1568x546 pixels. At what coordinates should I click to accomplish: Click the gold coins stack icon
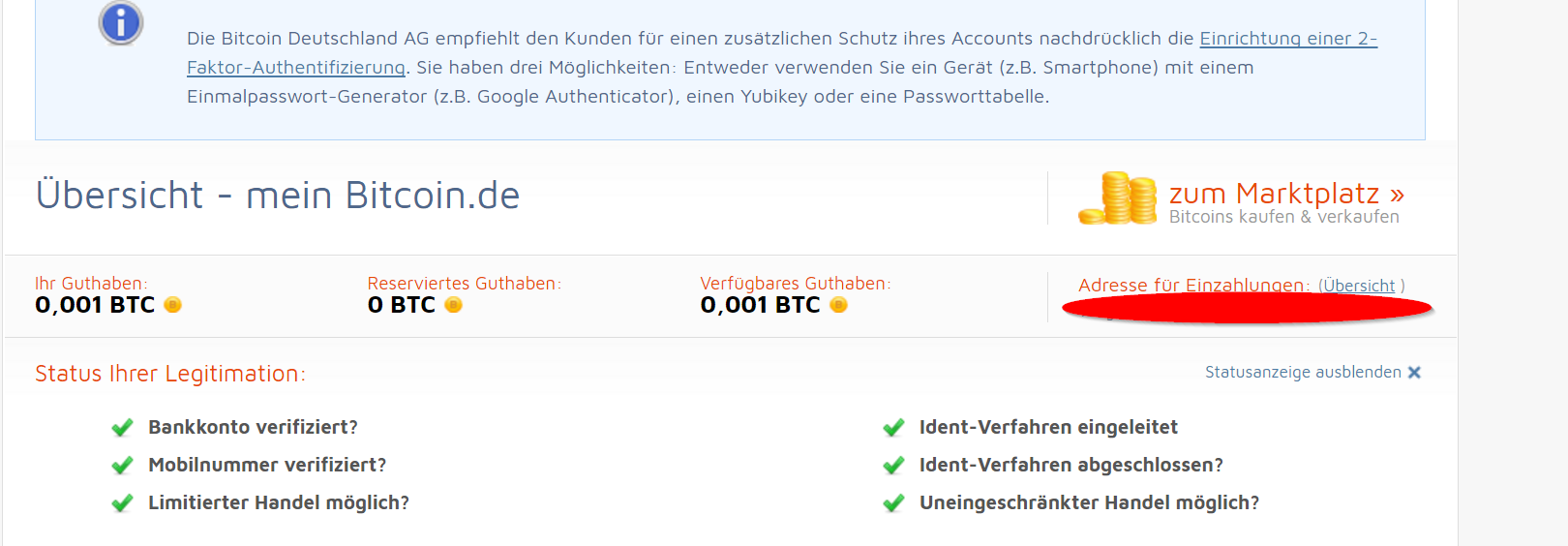tap(1118, 198)
